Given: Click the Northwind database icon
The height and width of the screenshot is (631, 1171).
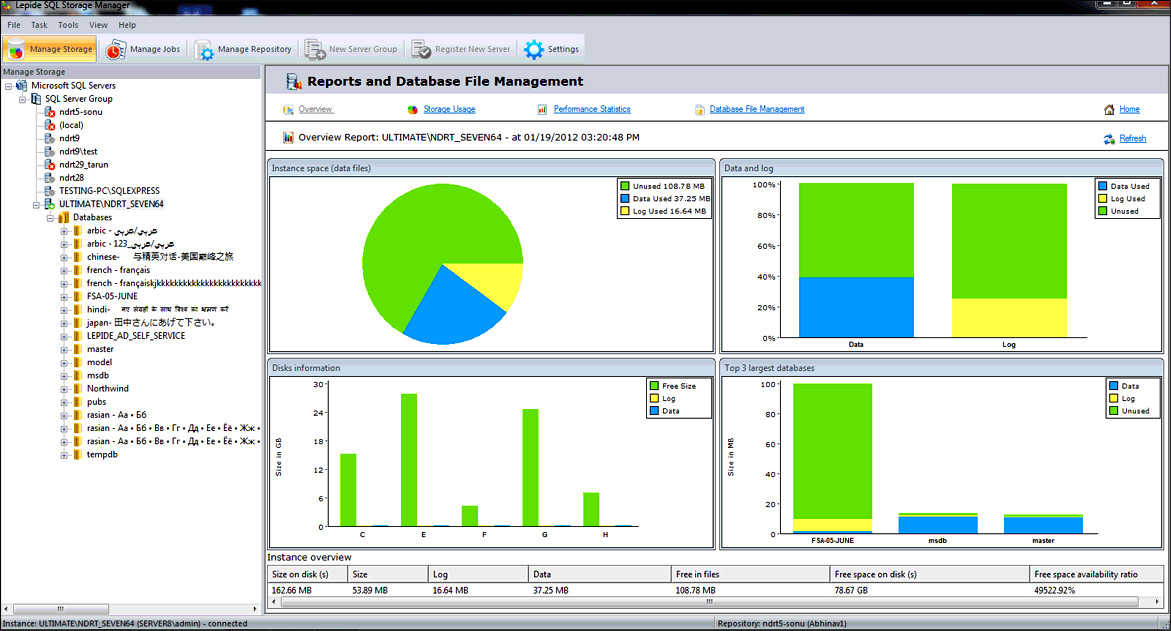Looking at the screenshot, I should (77, 388).
